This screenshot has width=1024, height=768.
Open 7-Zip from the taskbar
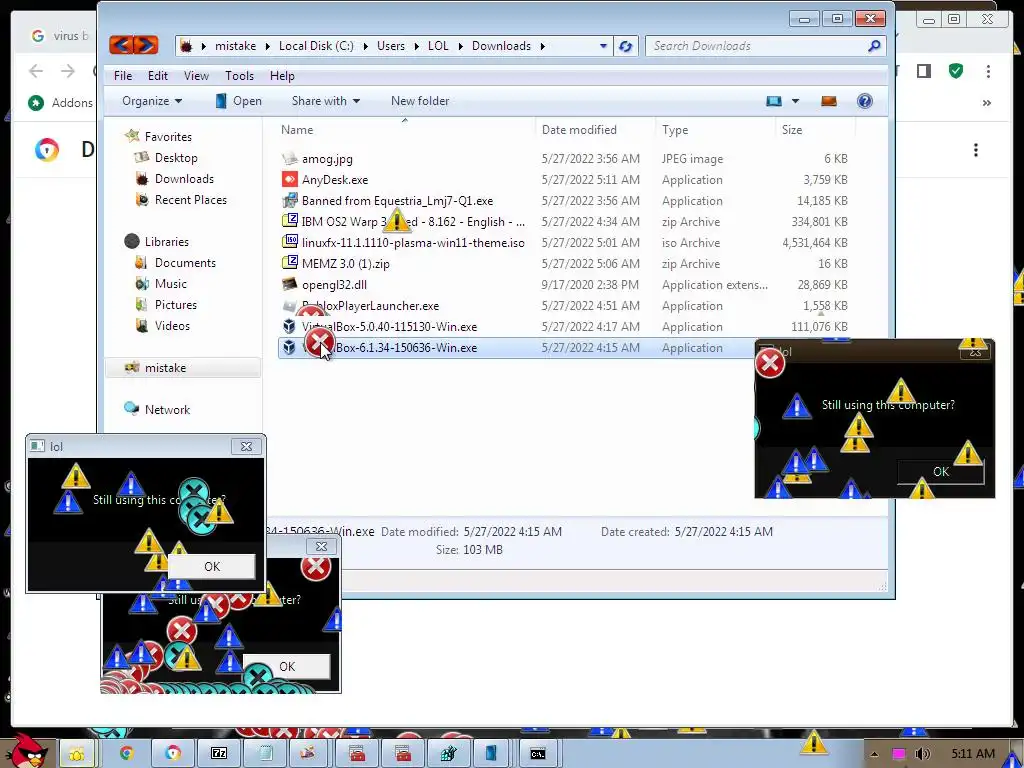tap(219, 754)
